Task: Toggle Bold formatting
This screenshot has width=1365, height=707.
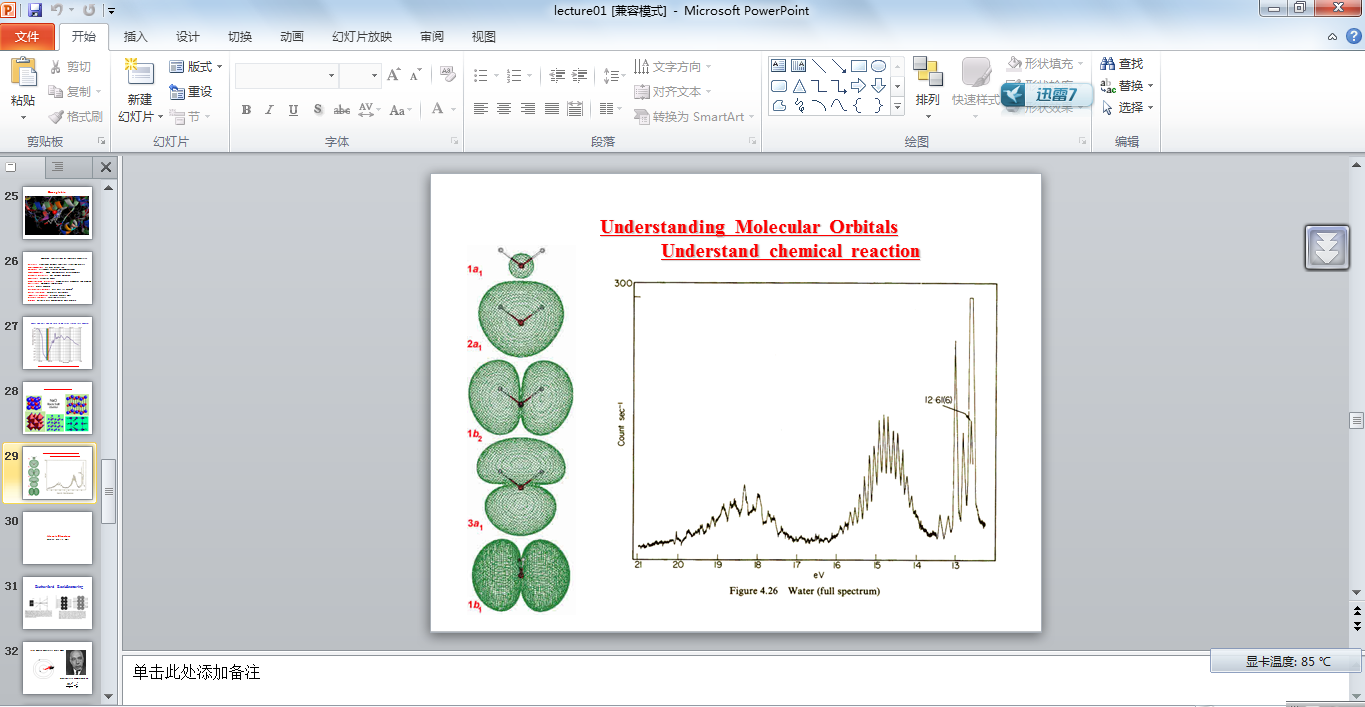Action: (x=246, y=110)
